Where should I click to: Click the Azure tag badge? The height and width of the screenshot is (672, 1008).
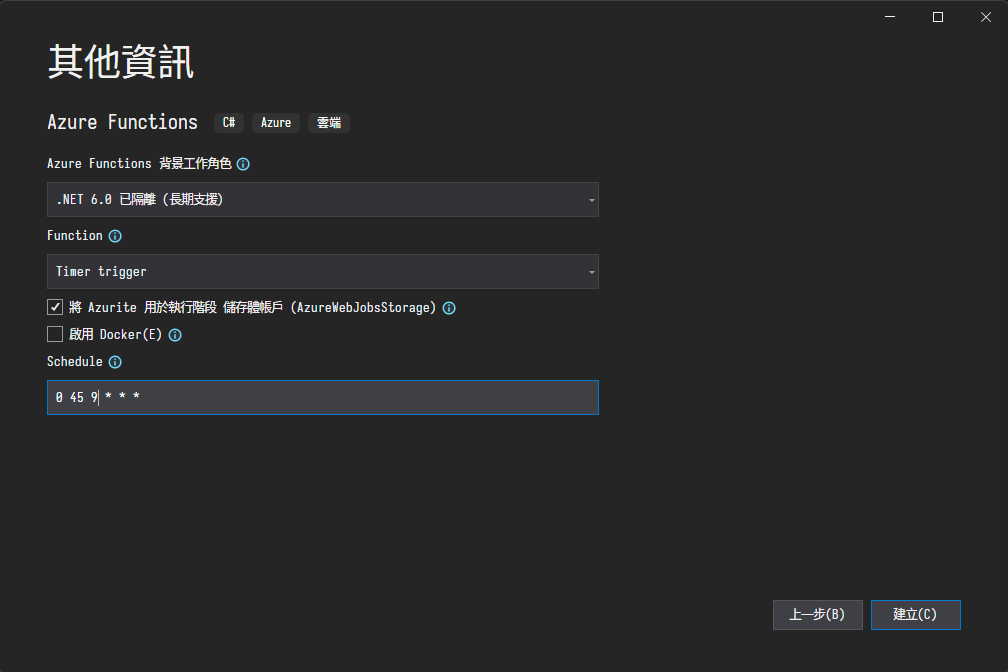[276, 123]
